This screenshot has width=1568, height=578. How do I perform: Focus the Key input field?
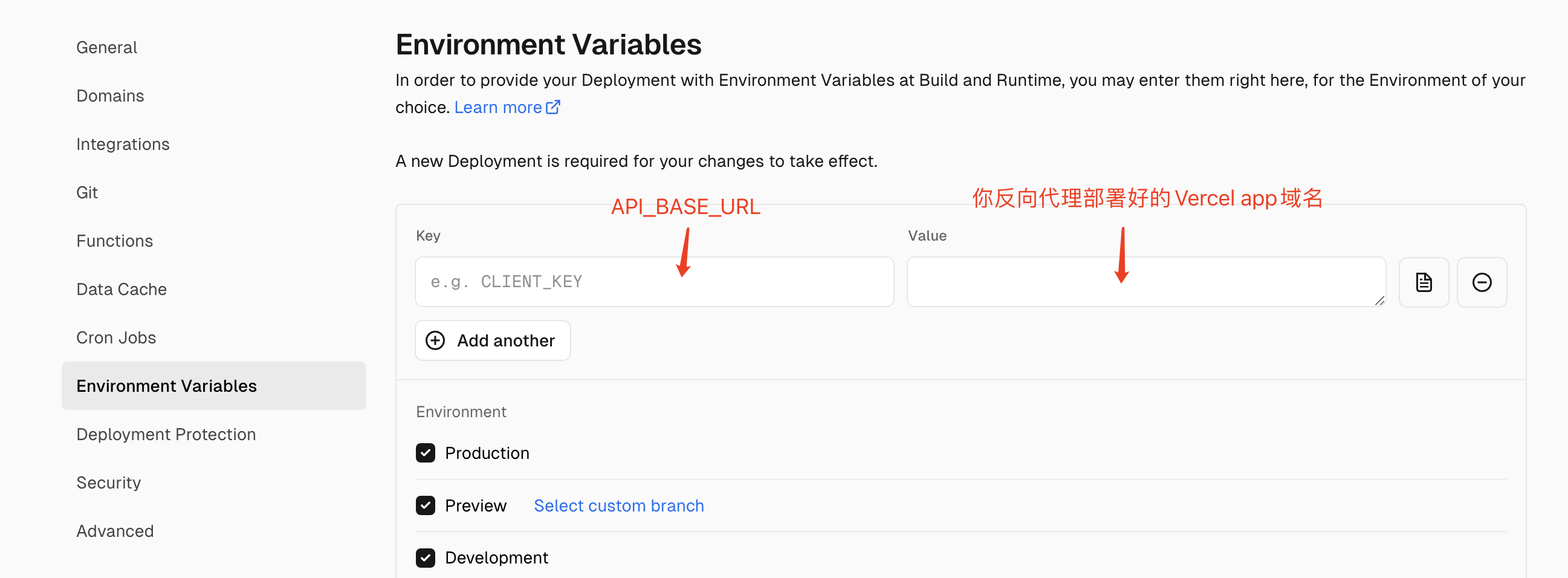coord(655,281)
